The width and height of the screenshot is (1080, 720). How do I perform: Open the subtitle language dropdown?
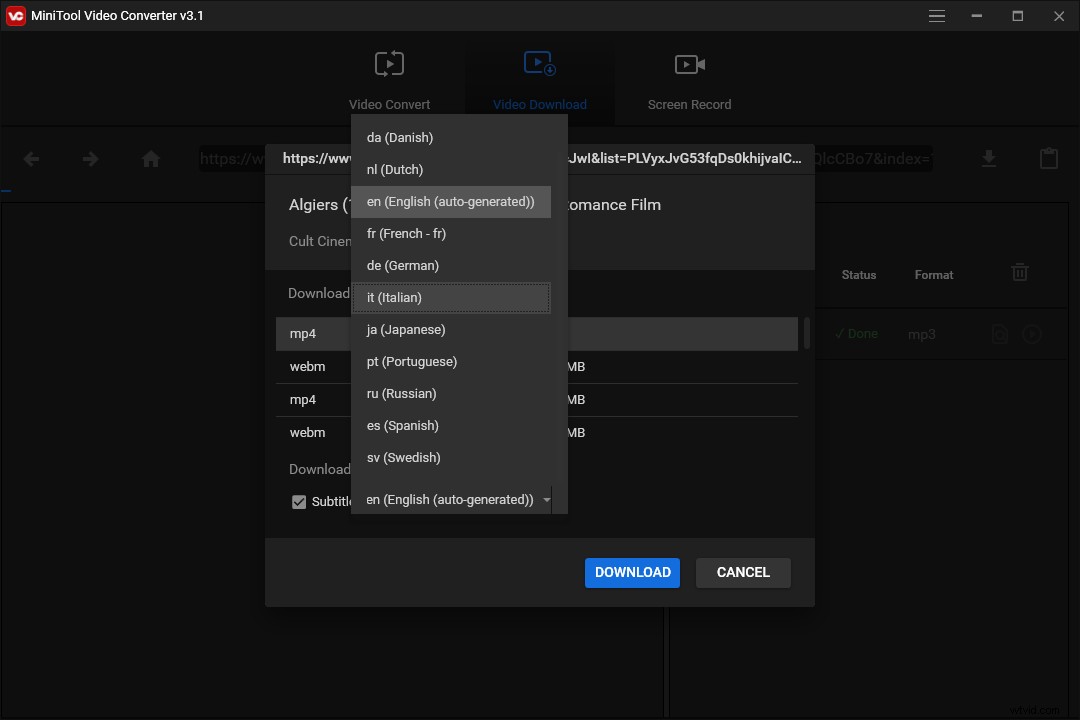[546, 499]
